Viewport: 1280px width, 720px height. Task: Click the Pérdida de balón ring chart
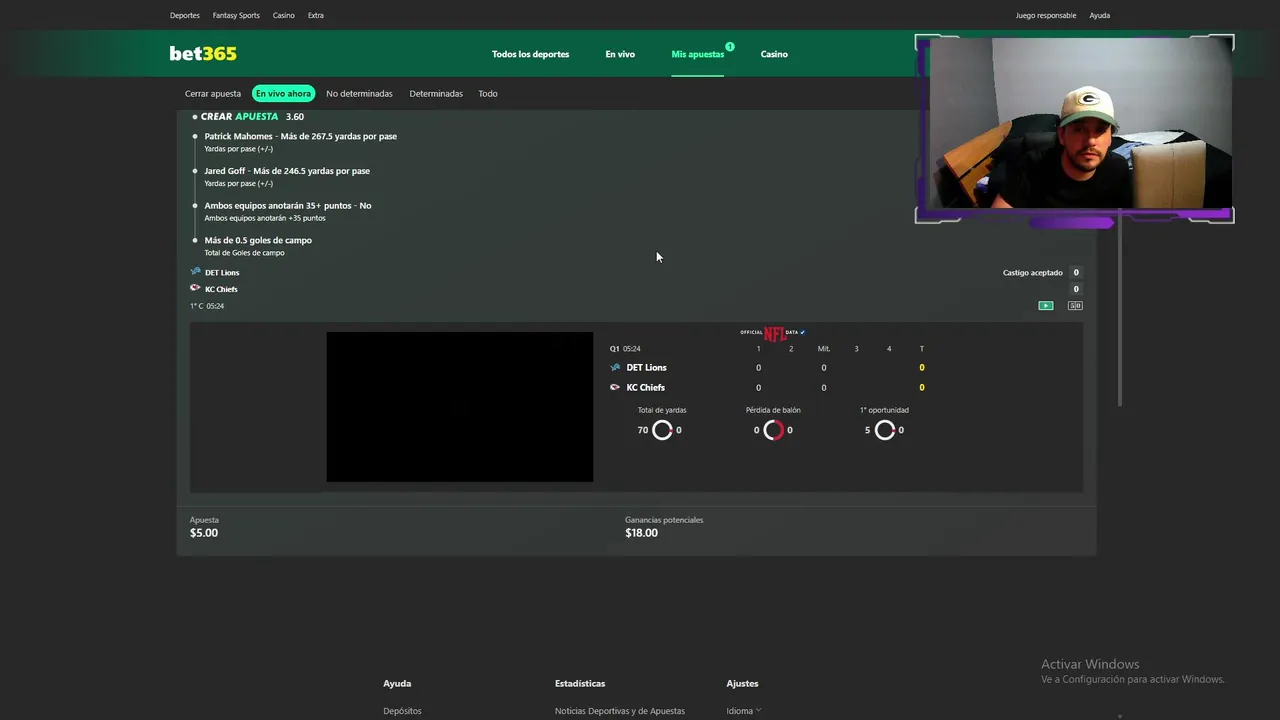tap(773, 430)
